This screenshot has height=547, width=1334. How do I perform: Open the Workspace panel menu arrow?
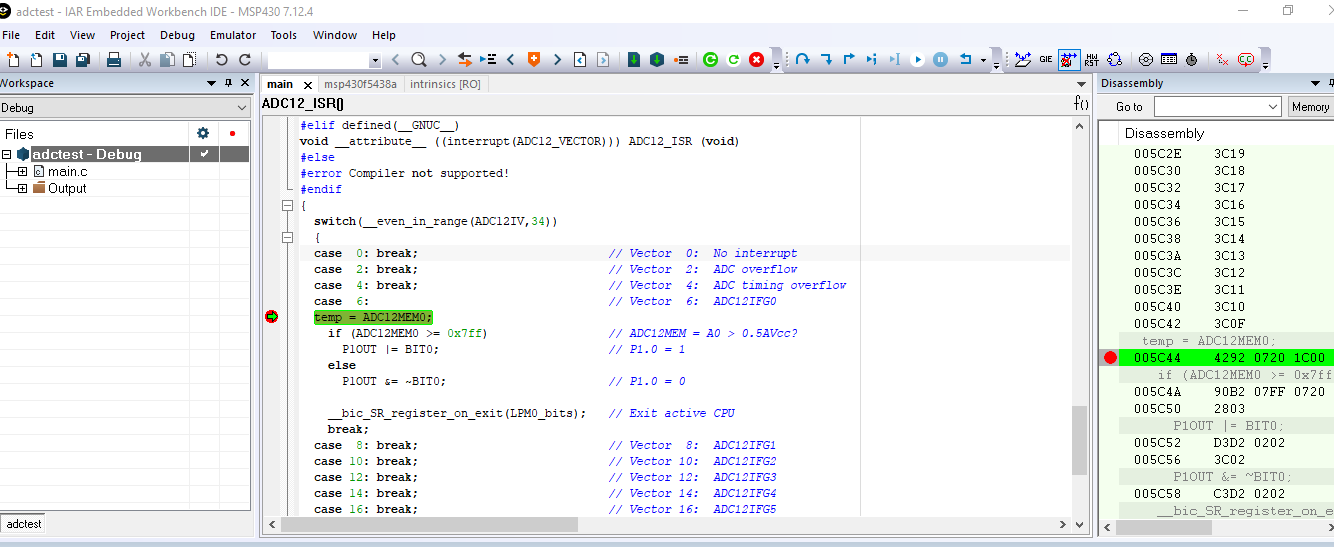click(x=211, y=83)
